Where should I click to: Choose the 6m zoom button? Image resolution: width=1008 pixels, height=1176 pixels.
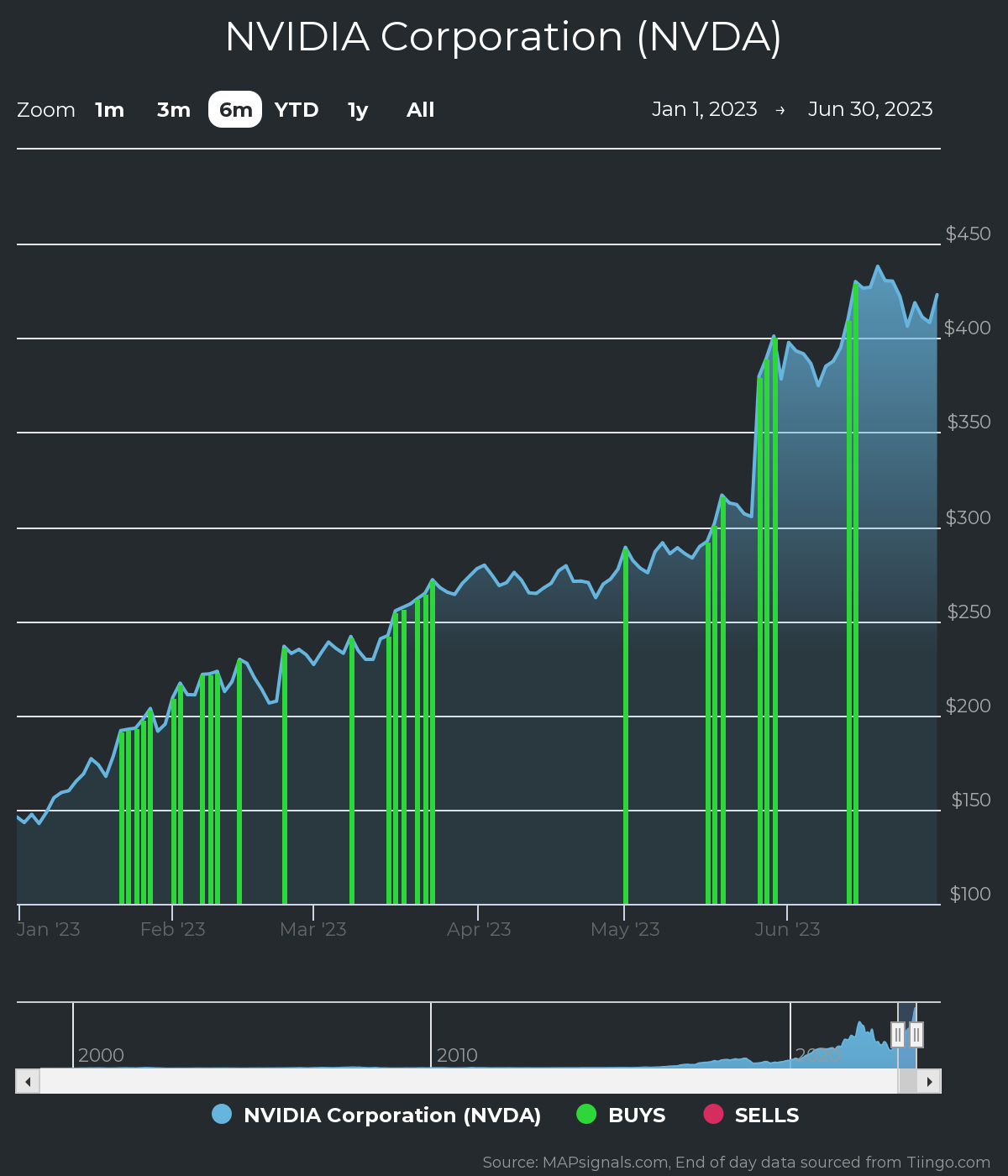[x=235, y=110]
